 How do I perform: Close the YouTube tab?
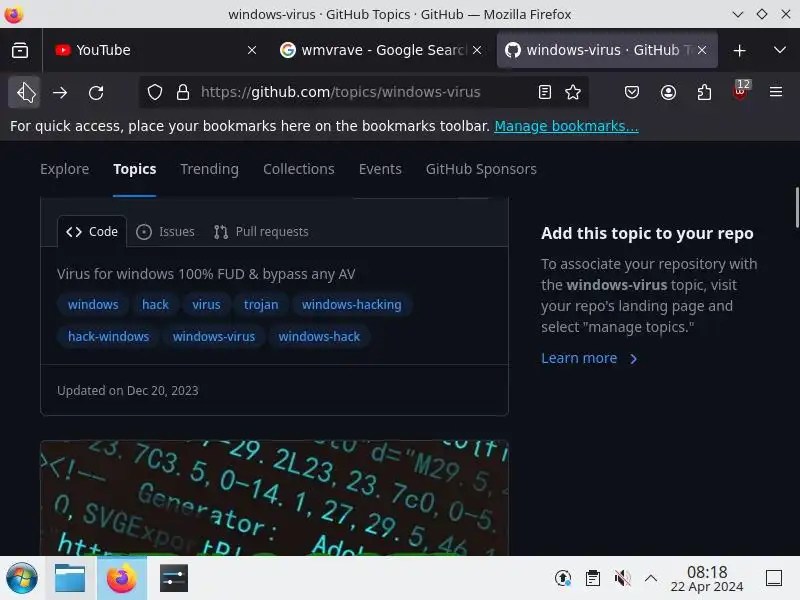[x=252, y=50]
